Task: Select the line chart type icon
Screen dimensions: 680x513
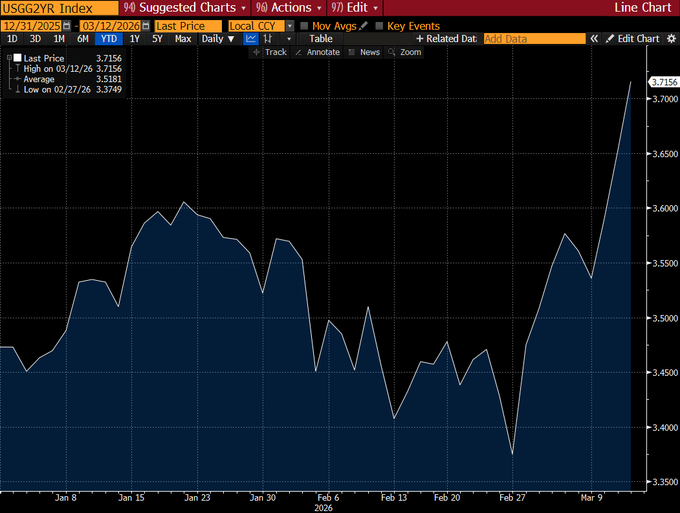Action: (251, 39)
